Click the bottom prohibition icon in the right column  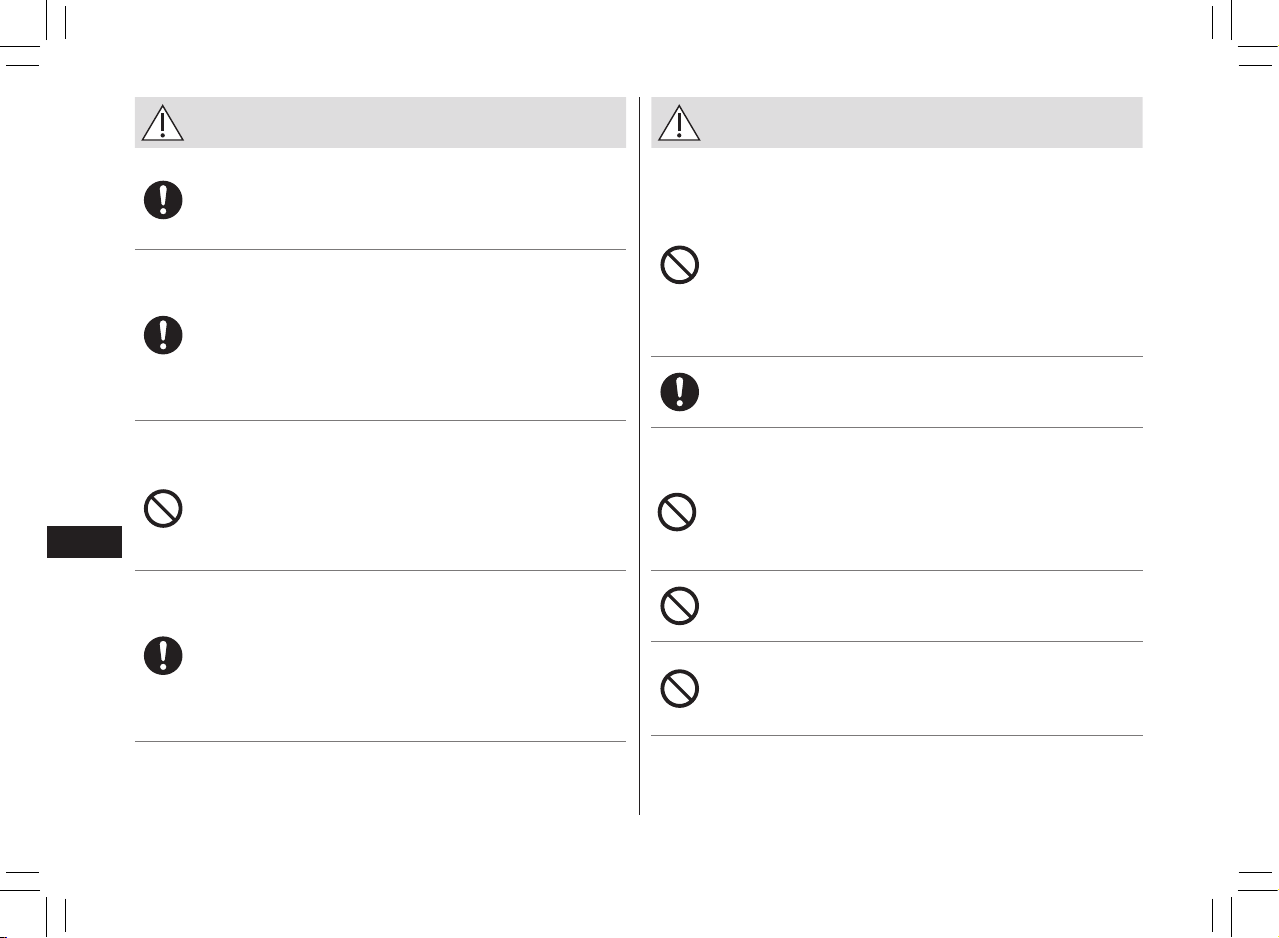click(x=680, y=689)
